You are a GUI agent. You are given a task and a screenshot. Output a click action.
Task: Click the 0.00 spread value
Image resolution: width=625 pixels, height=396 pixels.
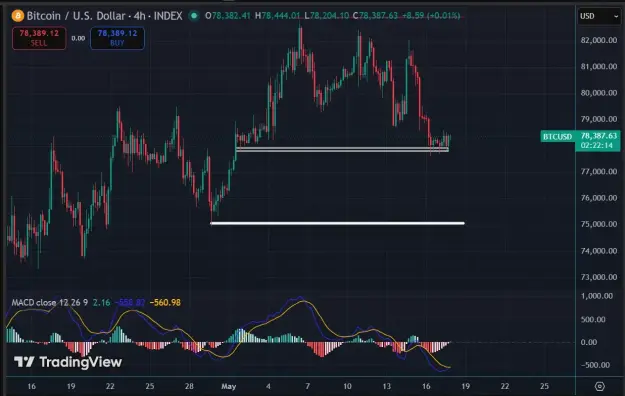tap(78, 38)
